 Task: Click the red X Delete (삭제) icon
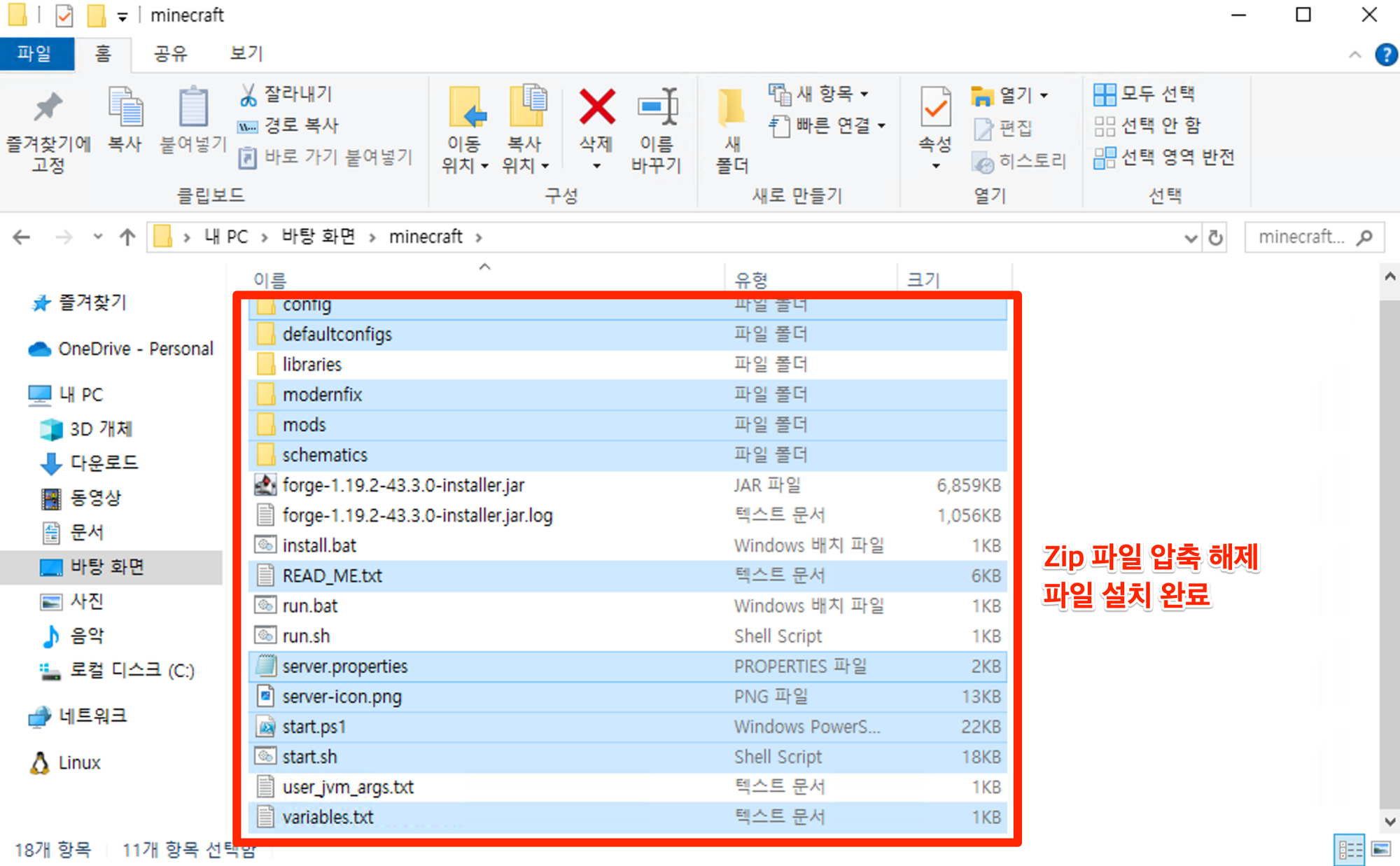coord(596,107)
